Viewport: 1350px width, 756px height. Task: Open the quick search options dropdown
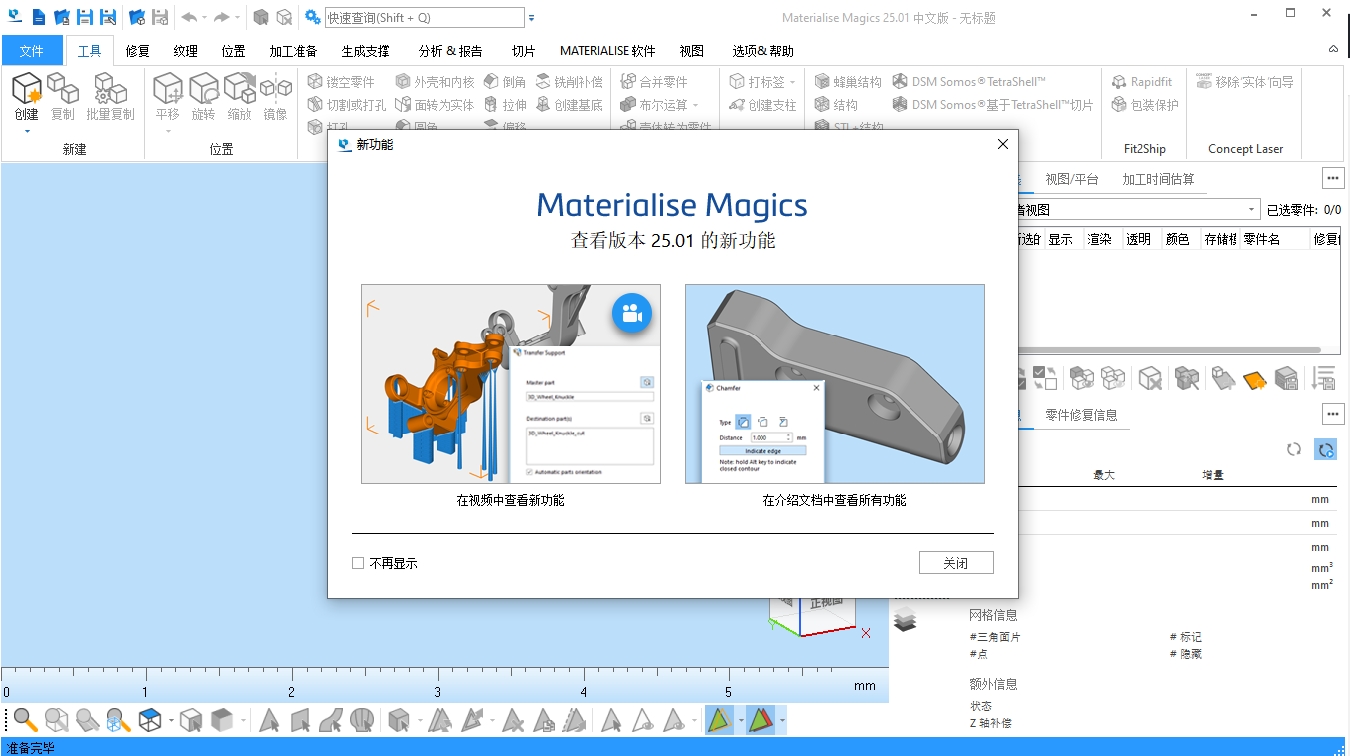coord(533,17)
